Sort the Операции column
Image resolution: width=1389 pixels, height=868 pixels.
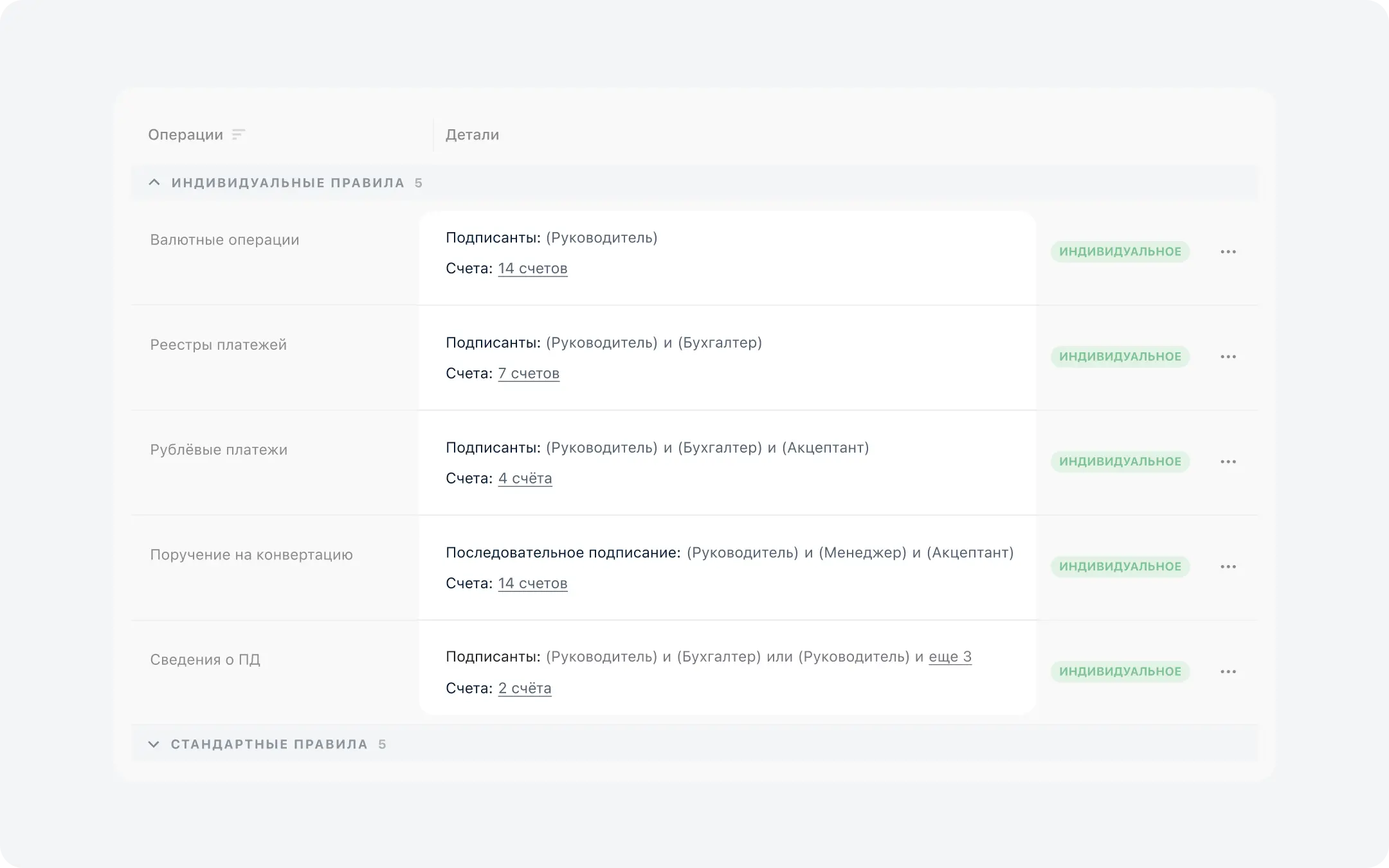click(238, 134)
